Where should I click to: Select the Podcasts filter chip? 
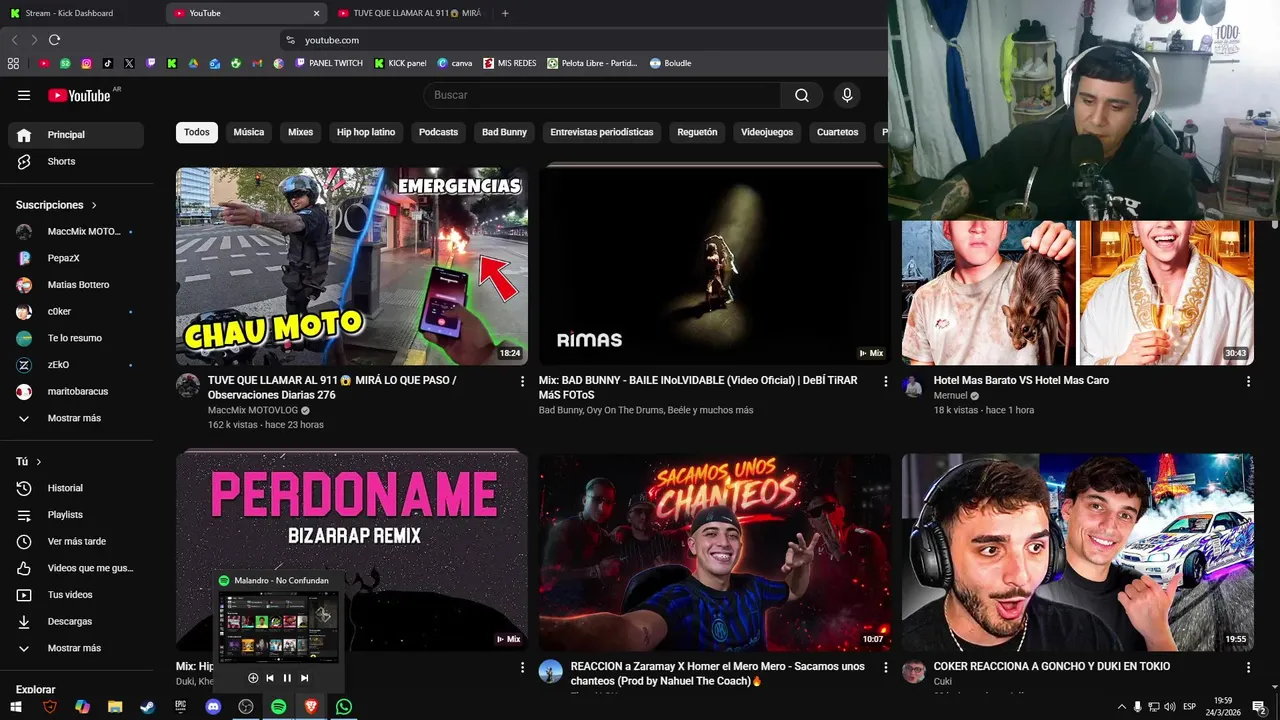click(x=438, y=132)
